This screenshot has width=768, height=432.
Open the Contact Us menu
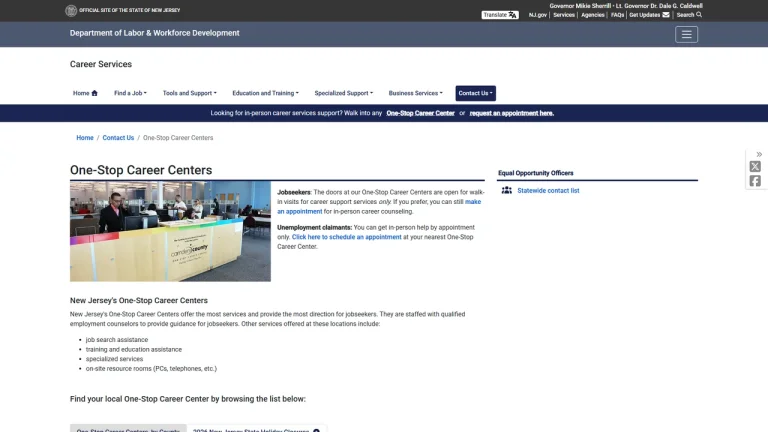pos(475,93)
